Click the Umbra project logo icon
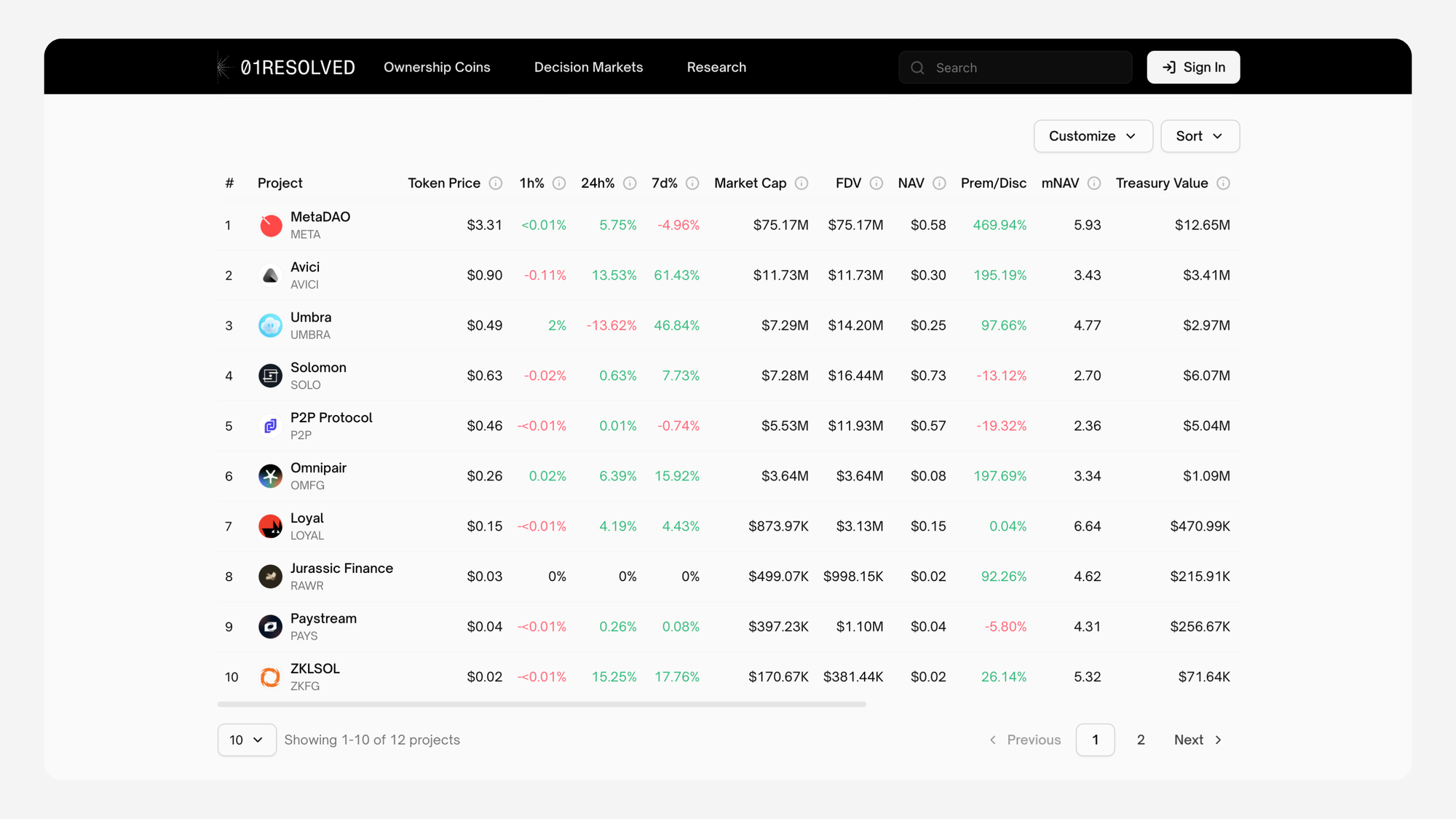This screenshot has width=1456, height=819. tap(271, 325)
